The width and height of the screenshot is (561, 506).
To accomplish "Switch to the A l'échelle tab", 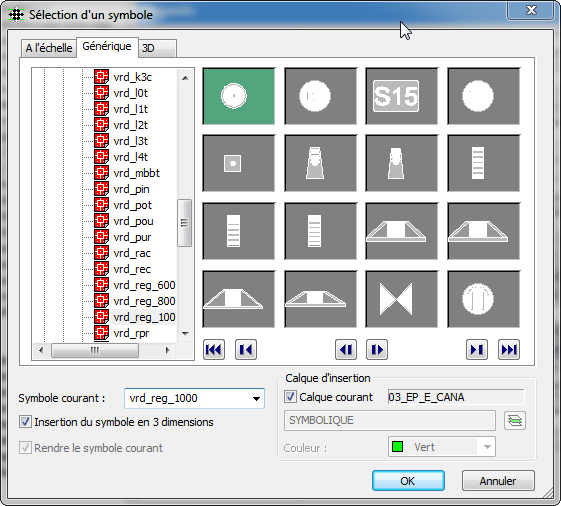I will tap(49, 48).
